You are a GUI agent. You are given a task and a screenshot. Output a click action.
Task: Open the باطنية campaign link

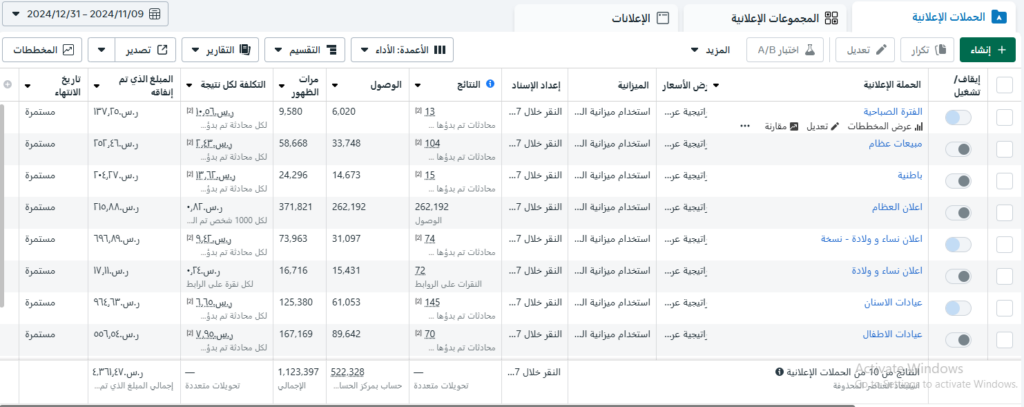point(909,176)
